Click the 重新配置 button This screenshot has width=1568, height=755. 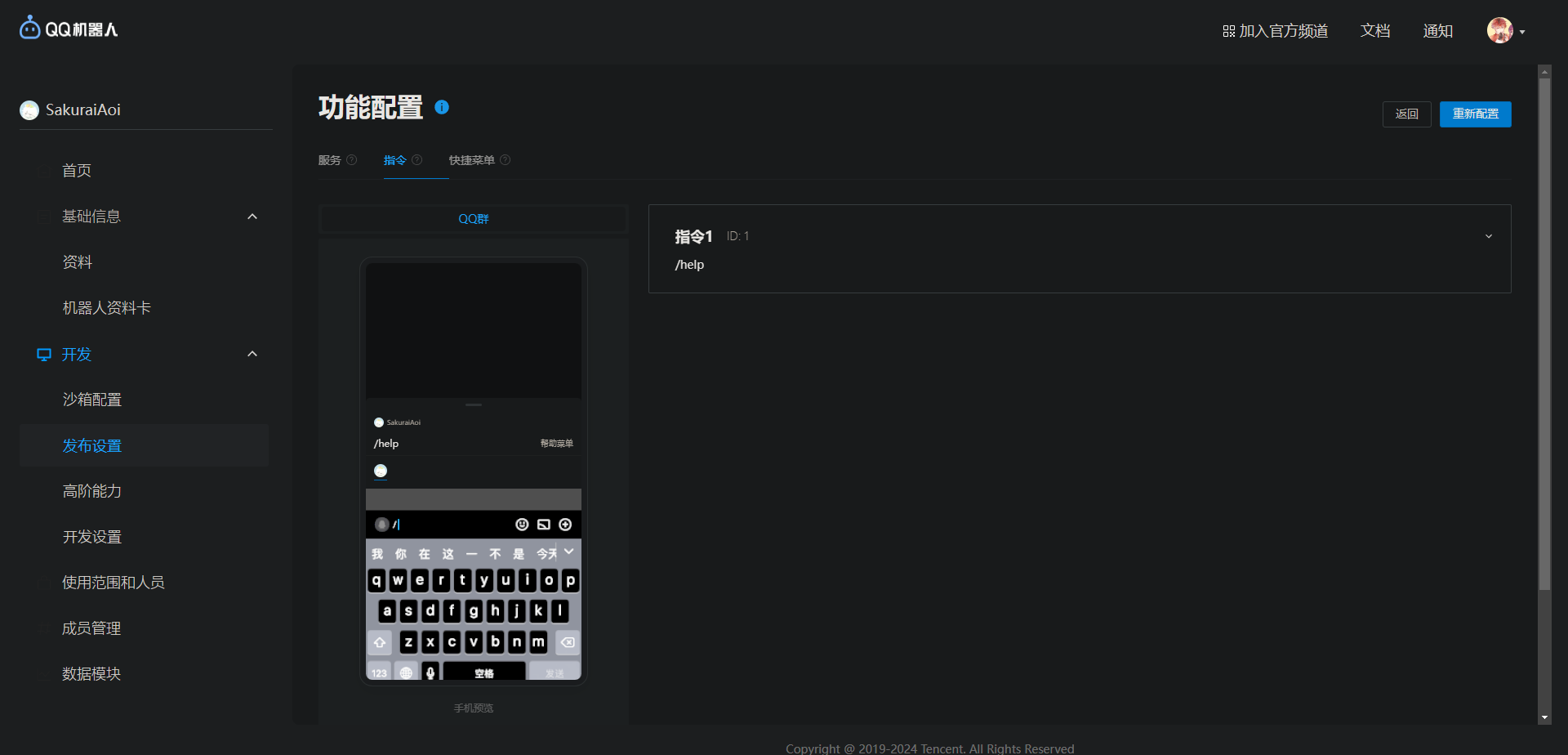coord(1475,114)
